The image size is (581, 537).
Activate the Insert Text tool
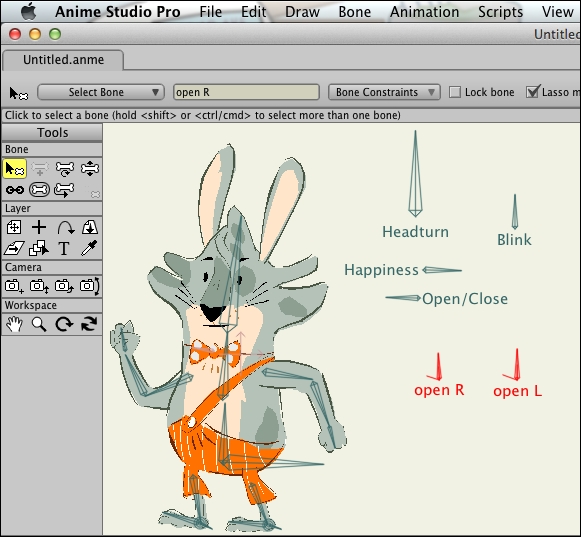pyautogui.click(x=64, y=248)
